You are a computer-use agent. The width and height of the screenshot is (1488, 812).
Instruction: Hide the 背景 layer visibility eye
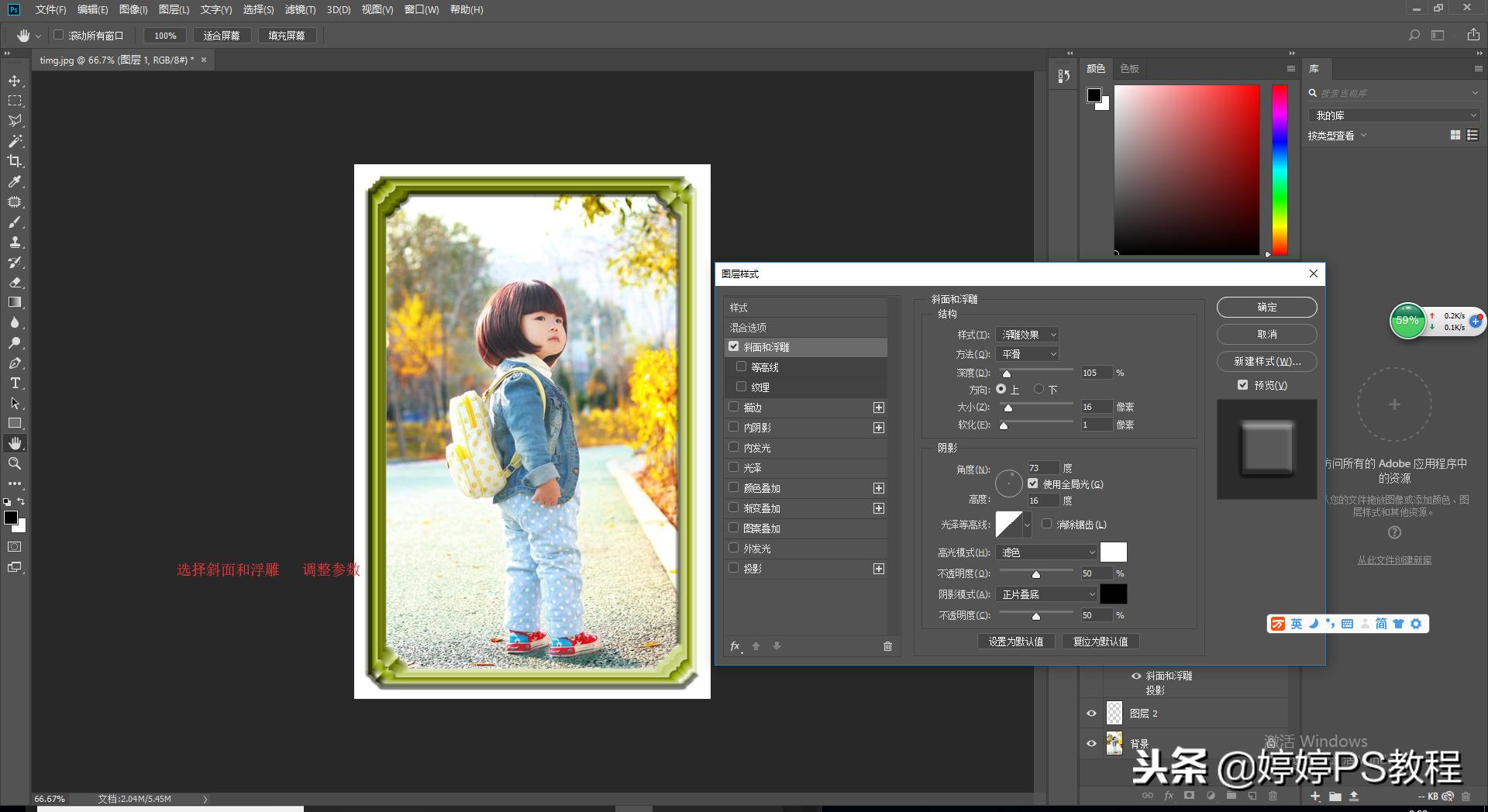1091,743
